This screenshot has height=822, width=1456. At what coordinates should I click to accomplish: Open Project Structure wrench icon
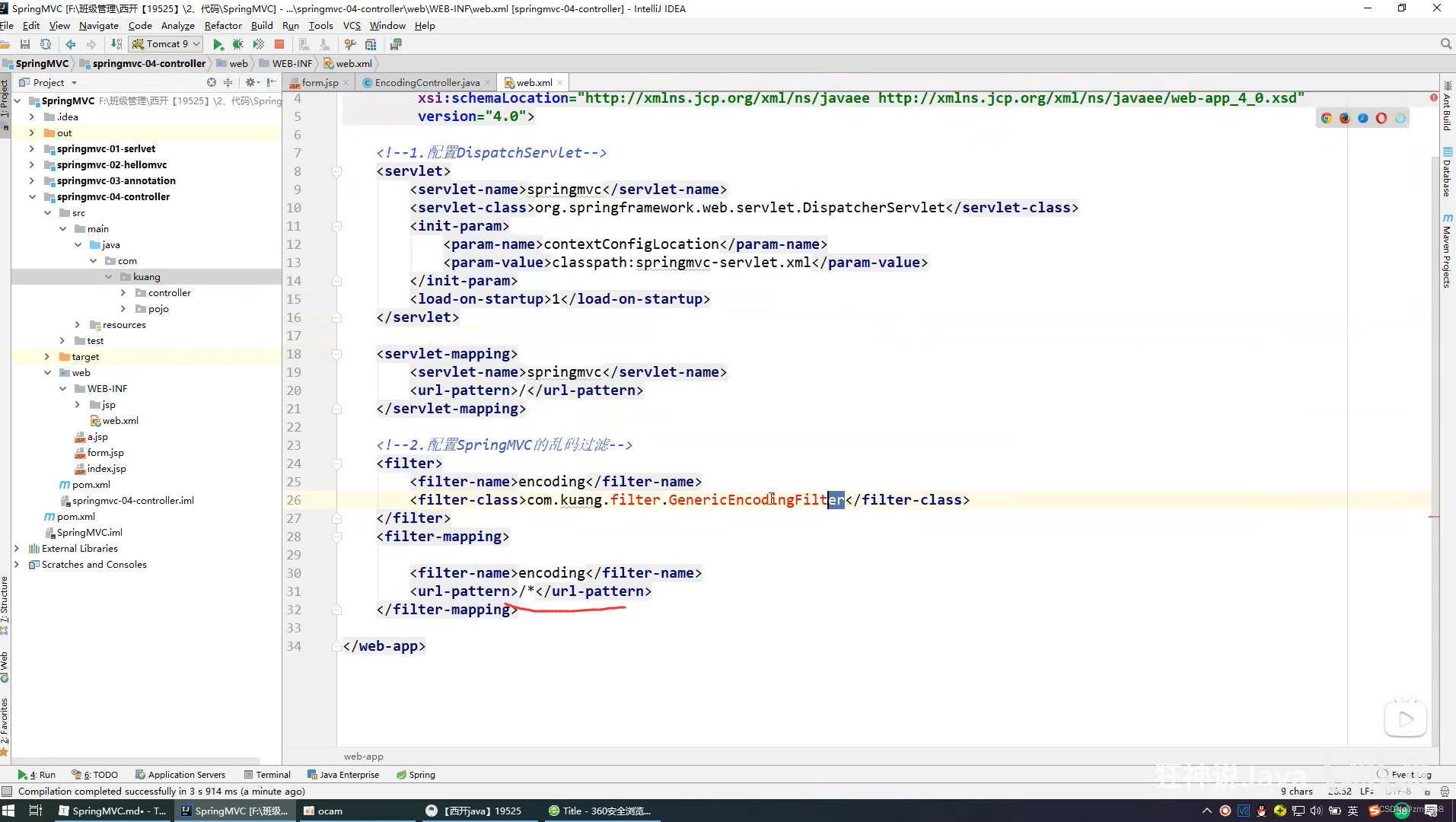350,44
